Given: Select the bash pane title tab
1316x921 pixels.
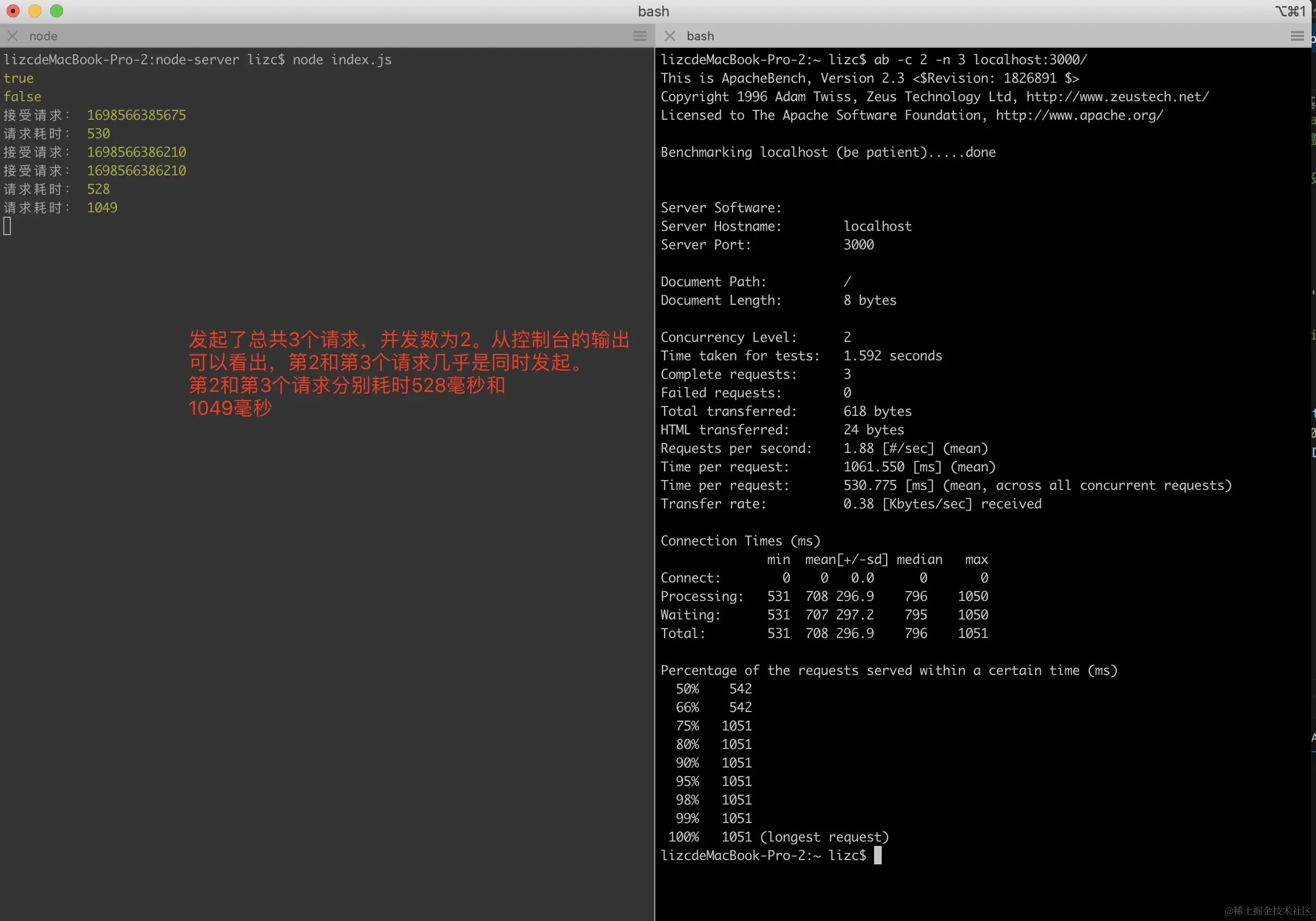Looking at the screenshot, I should [x=700, y=36].
